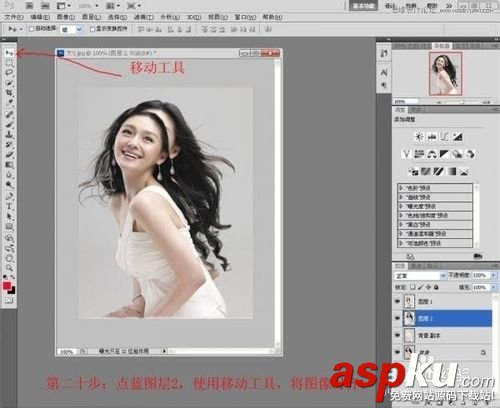Add an Exposure adjustment
Image resolution: width=500 pixels, height=408 pixels.
tap(457, 136)
